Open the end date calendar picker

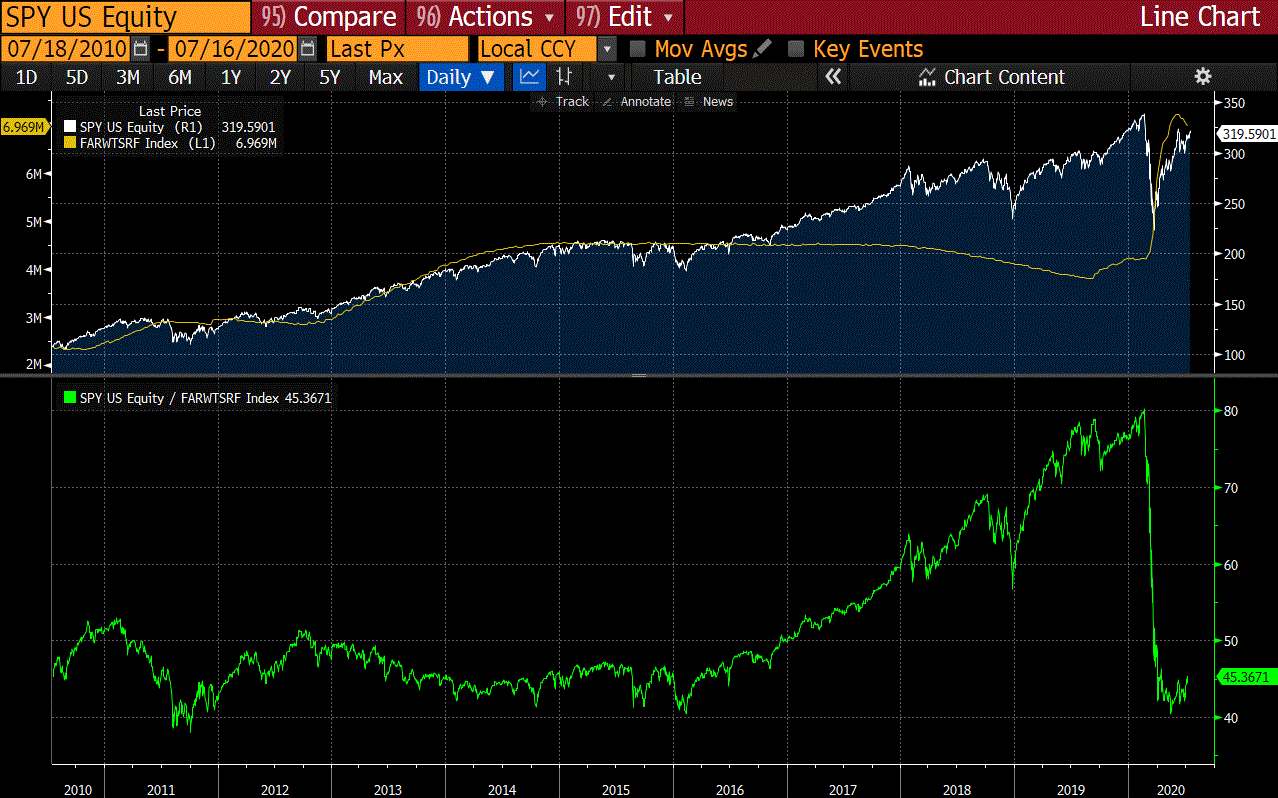pyautogui.click(x=308, y=49)
